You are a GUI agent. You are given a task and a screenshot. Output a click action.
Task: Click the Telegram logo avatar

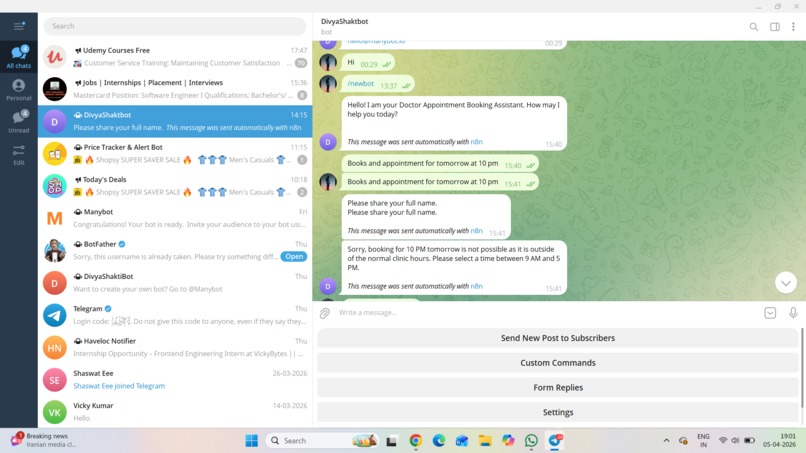(x=54, y=315)
